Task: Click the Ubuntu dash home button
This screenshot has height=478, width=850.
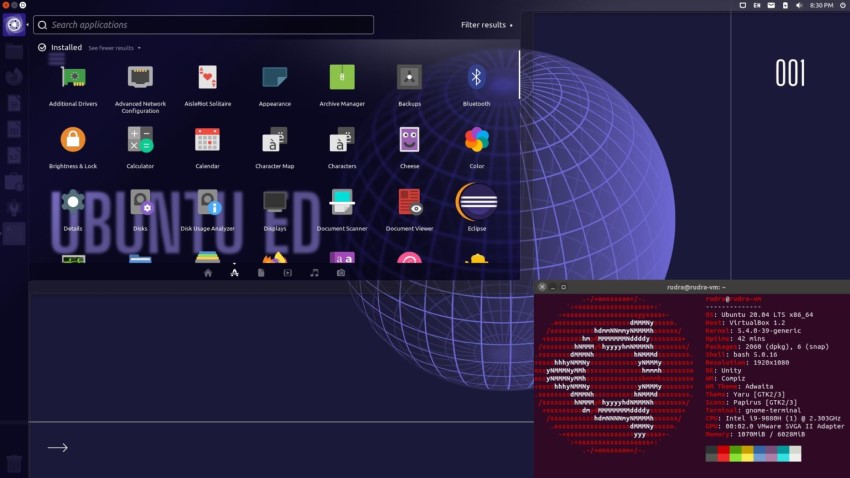Action: pos(14,24)
